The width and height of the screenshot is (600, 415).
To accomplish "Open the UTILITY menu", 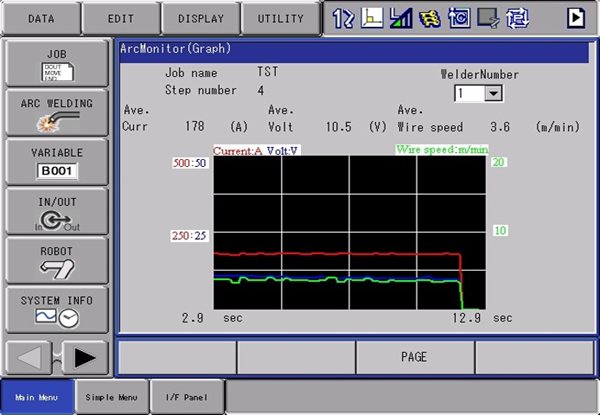I will [280, 18].
